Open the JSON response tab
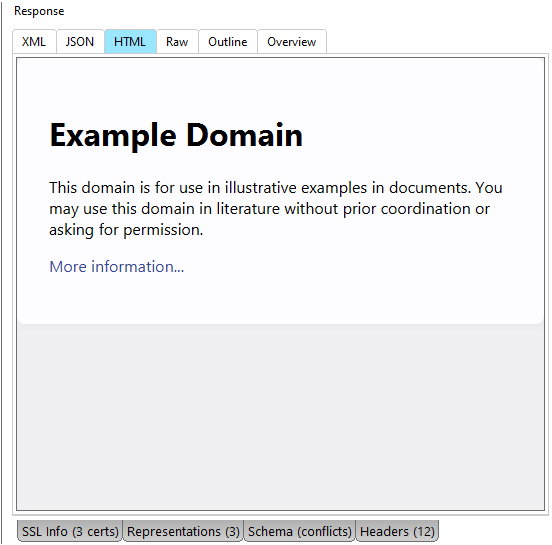The image size is (552, 545). 80,42
